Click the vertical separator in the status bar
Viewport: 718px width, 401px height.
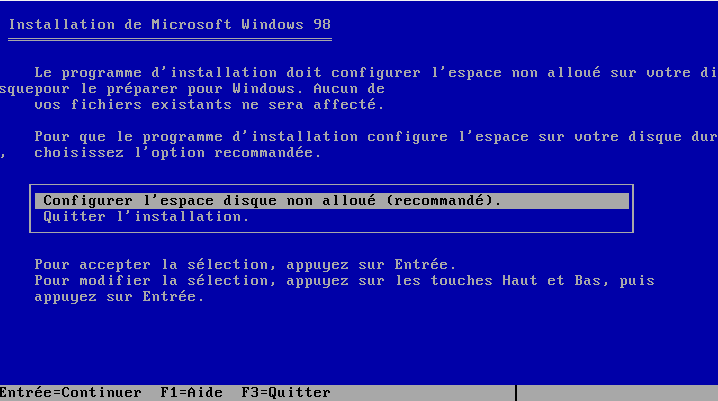click(x=516, y=393)
